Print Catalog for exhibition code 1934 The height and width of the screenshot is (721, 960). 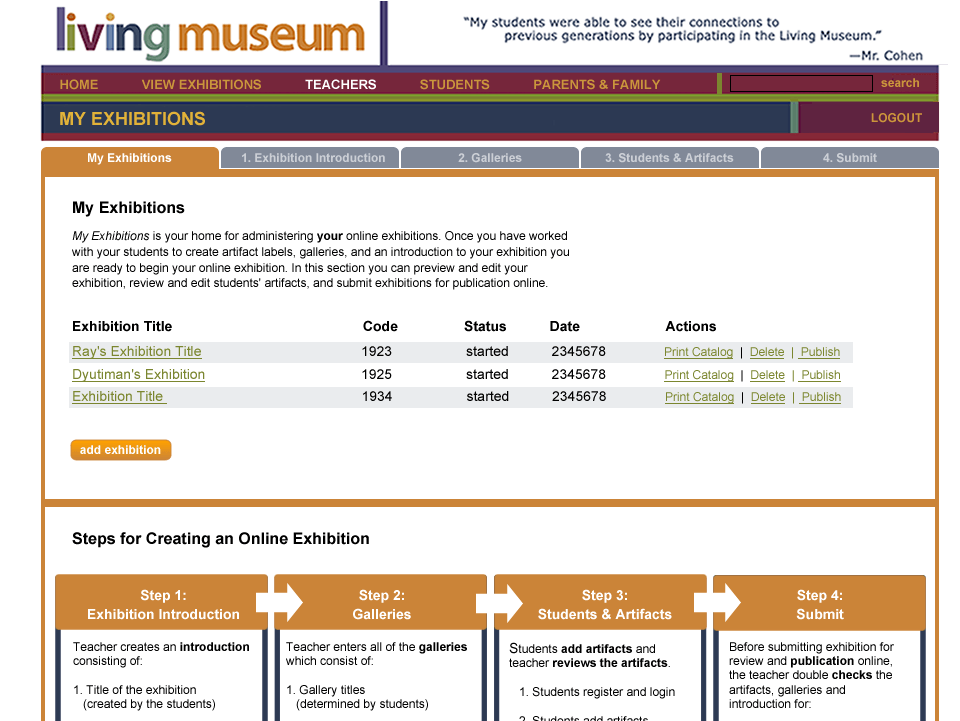click(x=699, y=397)
